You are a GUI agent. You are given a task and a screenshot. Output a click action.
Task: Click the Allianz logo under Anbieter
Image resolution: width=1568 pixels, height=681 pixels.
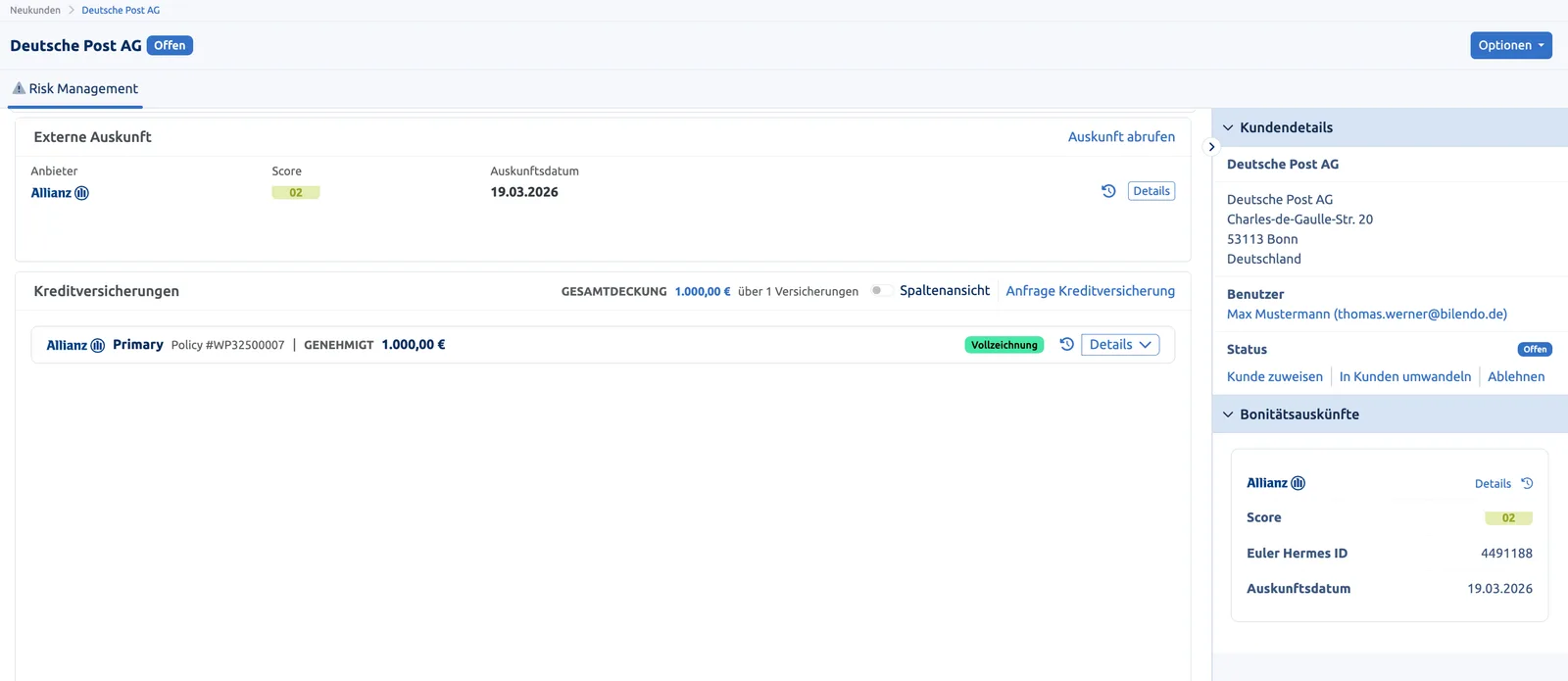click(x=60, y=193)
